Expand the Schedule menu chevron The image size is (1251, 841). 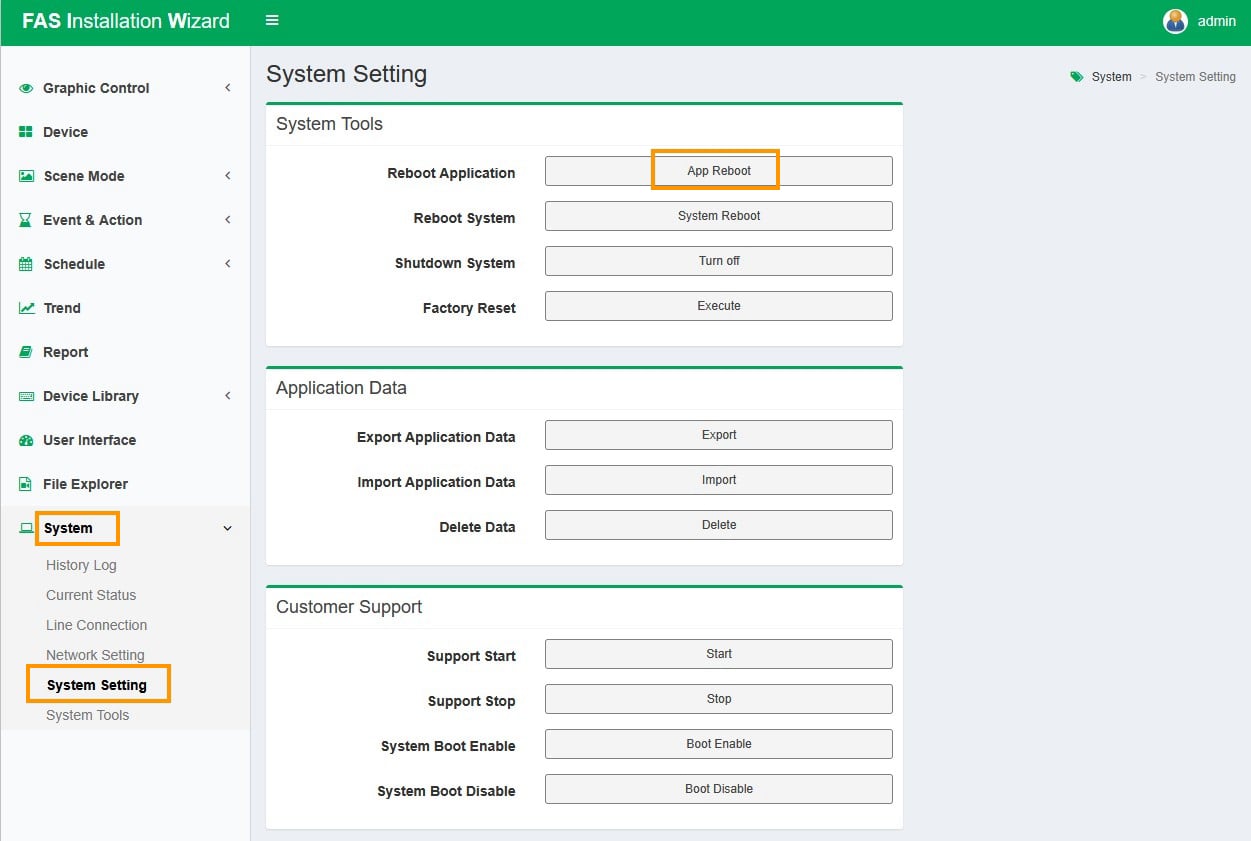(227, 264)
